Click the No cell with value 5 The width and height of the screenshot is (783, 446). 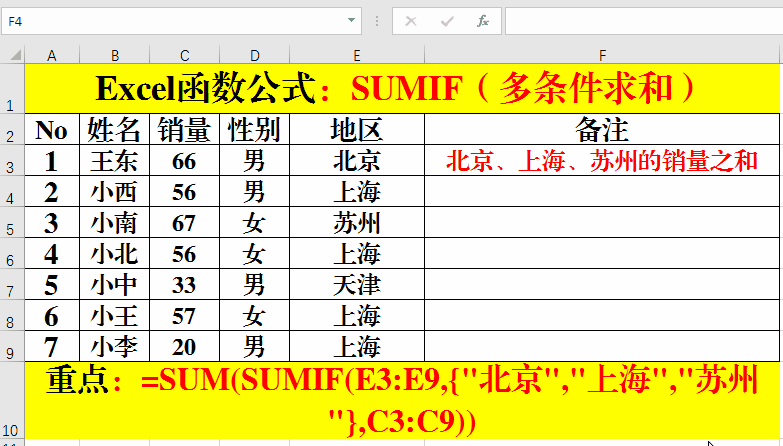tap(52, 284)
